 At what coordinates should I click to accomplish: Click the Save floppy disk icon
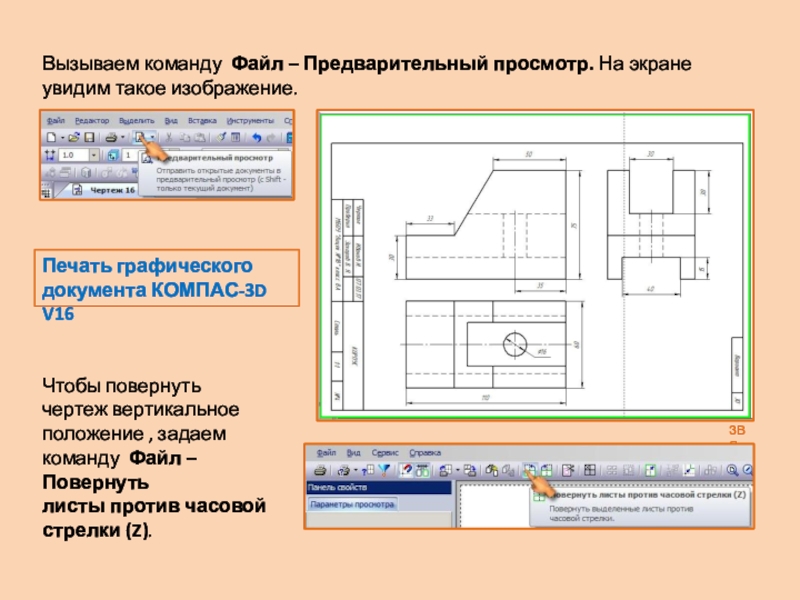[x=89, y=137]
